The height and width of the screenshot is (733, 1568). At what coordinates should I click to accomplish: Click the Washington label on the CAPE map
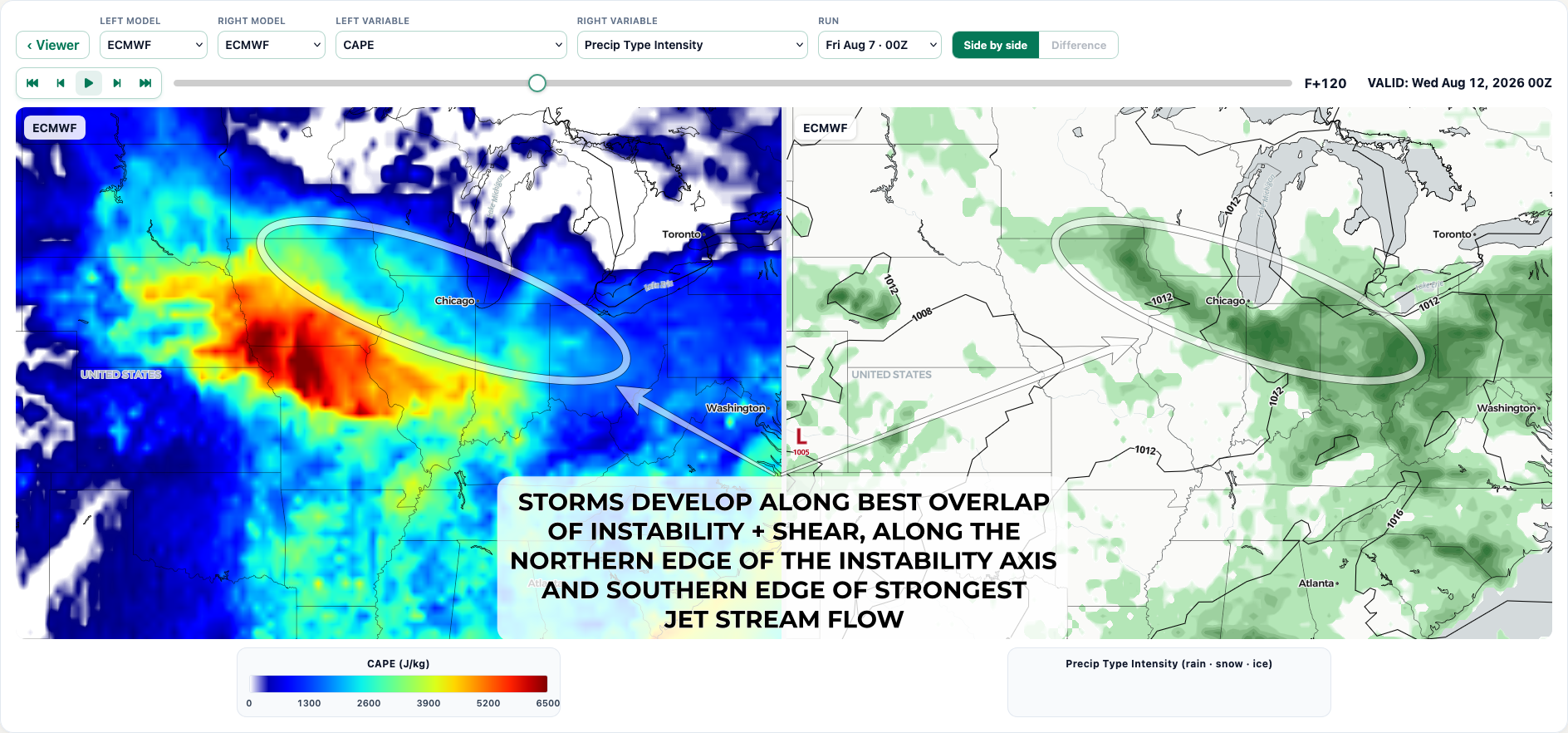click(x=736, y=408)
